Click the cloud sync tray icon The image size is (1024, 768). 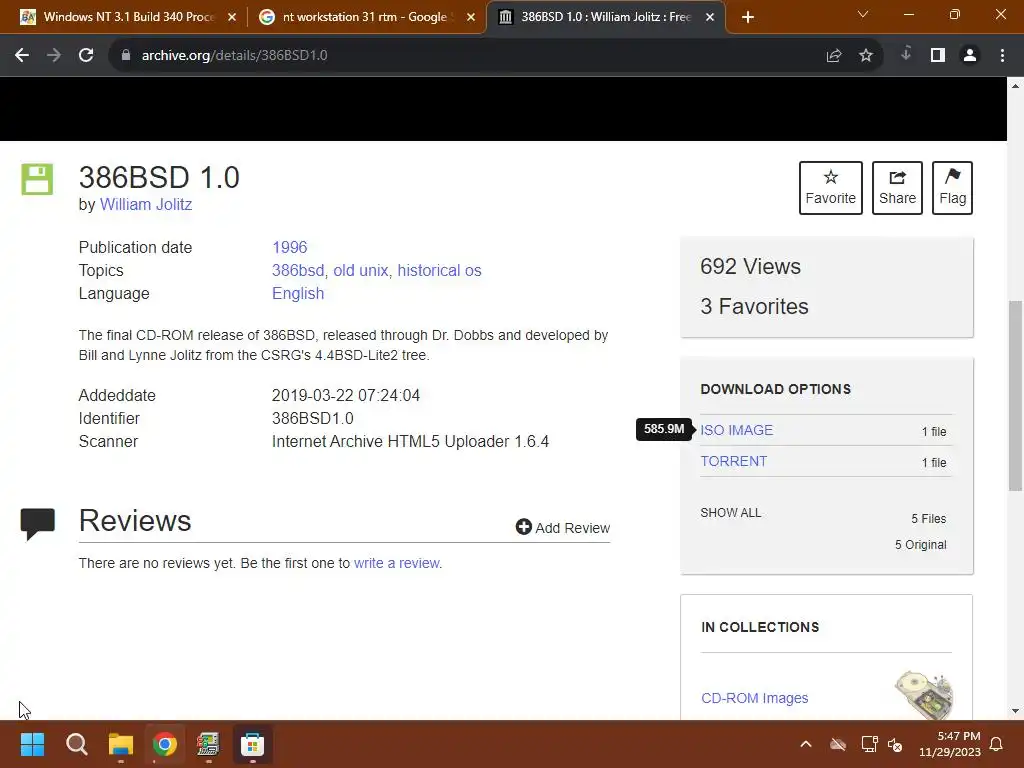[838, 744]
